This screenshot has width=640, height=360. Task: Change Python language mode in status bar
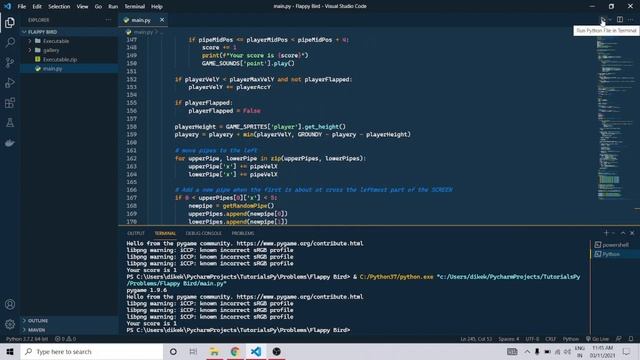pyautogui.click(x=571, y=339)
